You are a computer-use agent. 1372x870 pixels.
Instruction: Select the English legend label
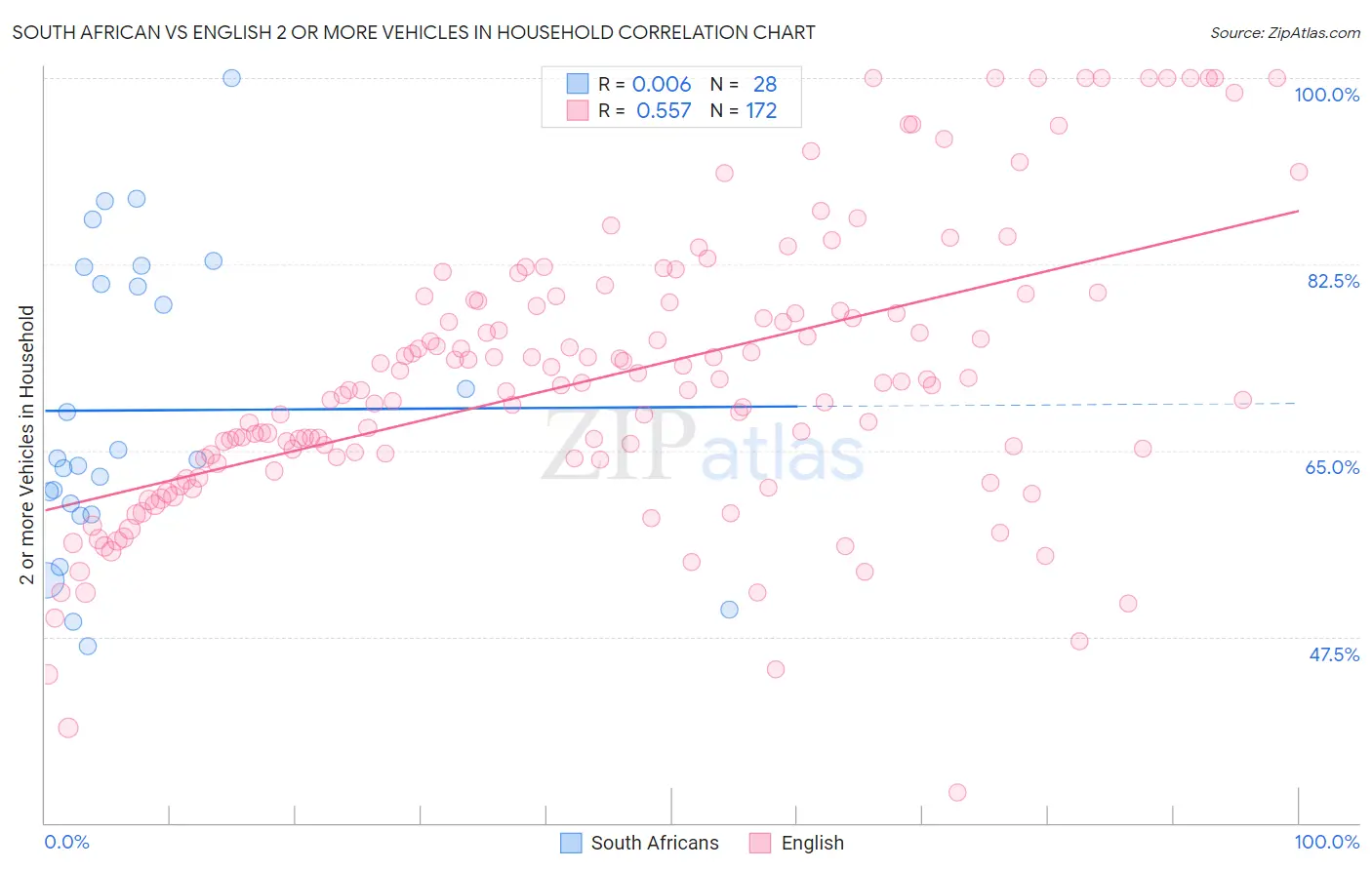click(812, 843)
